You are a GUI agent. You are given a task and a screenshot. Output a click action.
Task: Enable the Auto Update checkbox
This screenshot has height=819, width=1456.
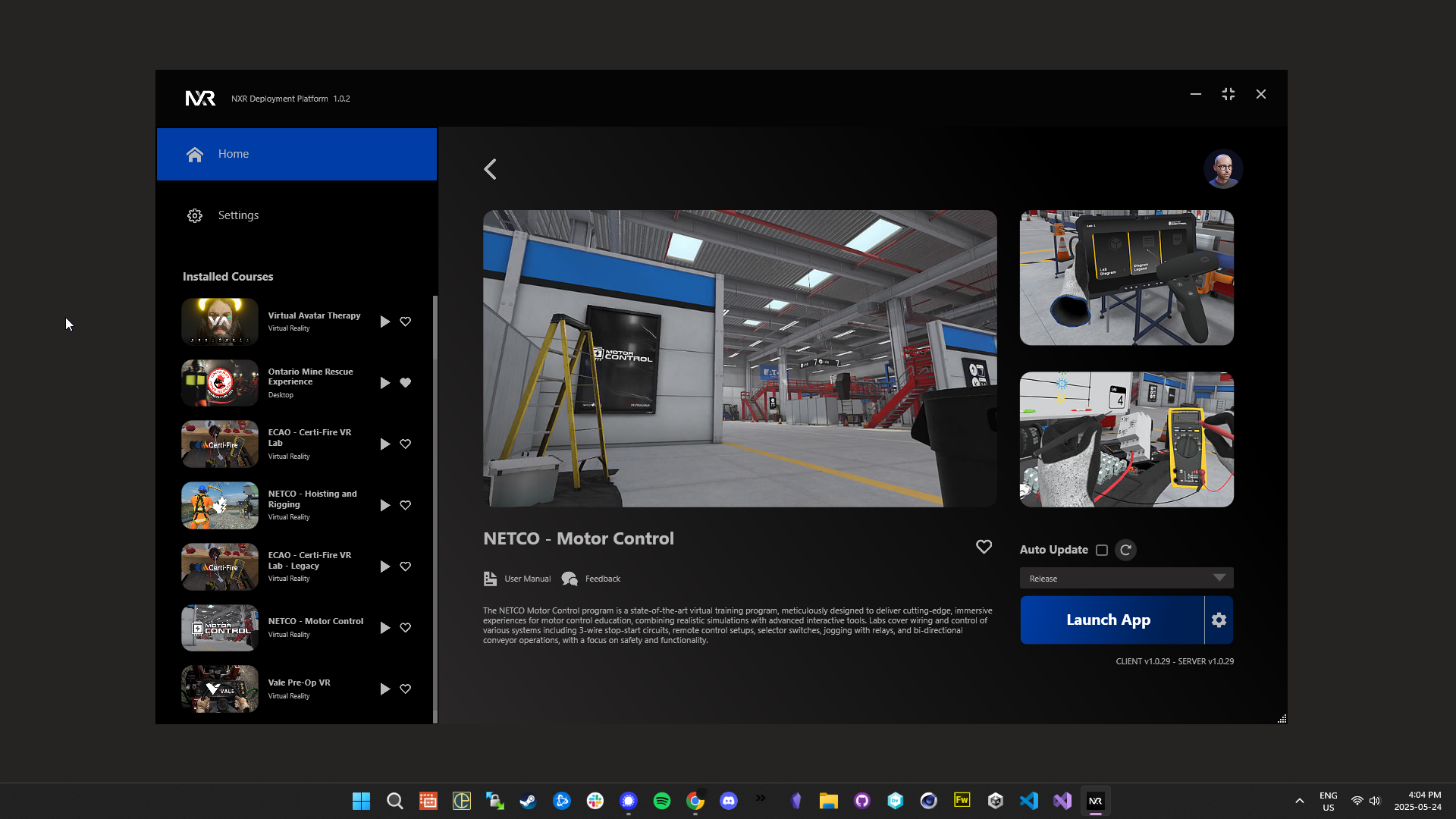point(1102,550)
